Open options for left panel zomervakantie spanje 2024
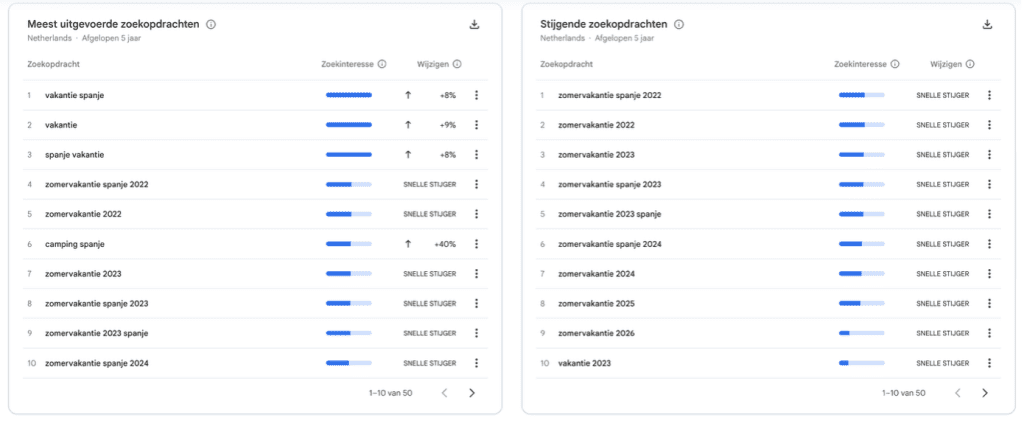 [477, 363]
